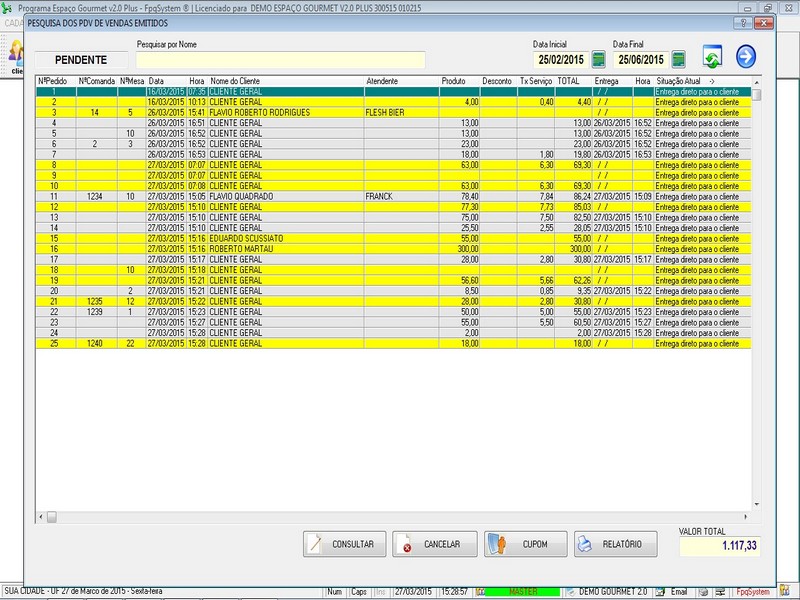Screen dimensions: 800x600
Task: Click the envelope icon beside Email
Action: tap(660, 592)
